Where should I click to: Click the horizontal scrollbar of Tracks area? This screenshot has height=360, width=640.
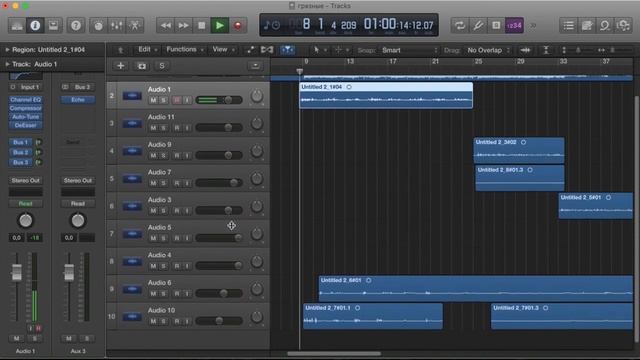334,354
